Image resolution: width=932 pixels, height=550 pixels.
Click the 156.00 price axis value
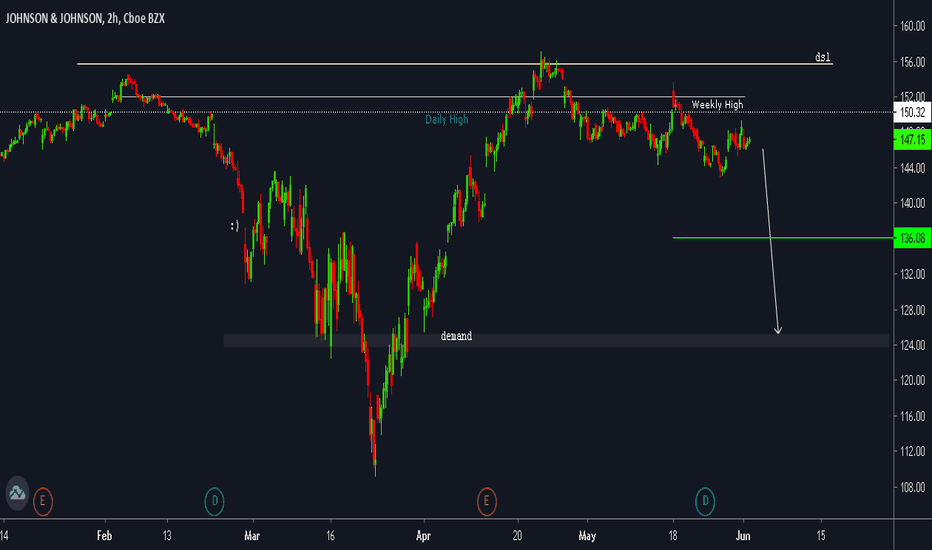click(x=912, y=62)
